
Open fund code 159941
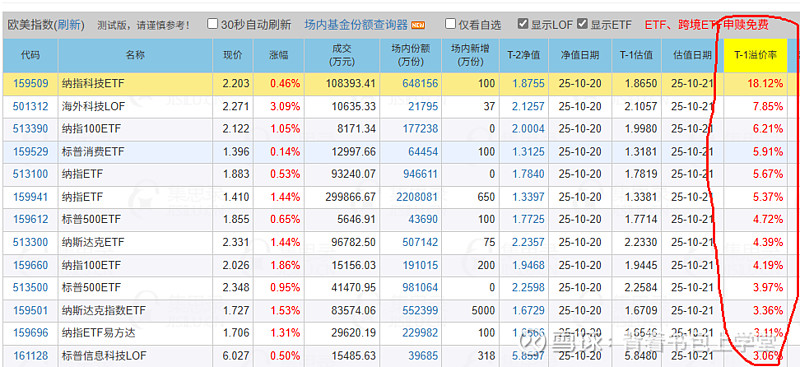click(x=31, y=197)
